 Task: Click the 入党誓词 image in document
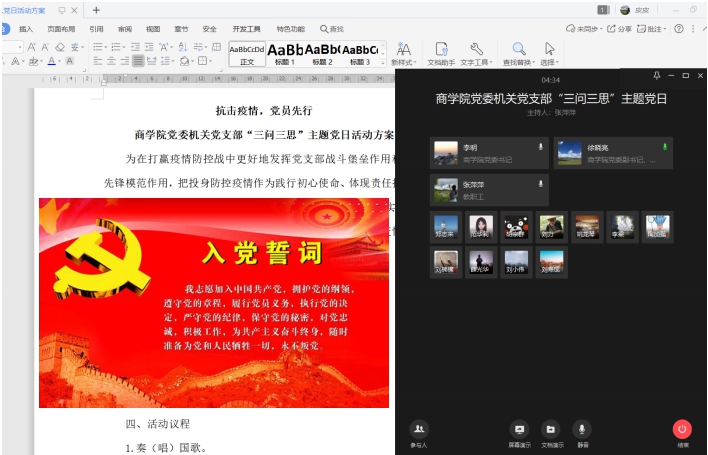pos(214,303)
